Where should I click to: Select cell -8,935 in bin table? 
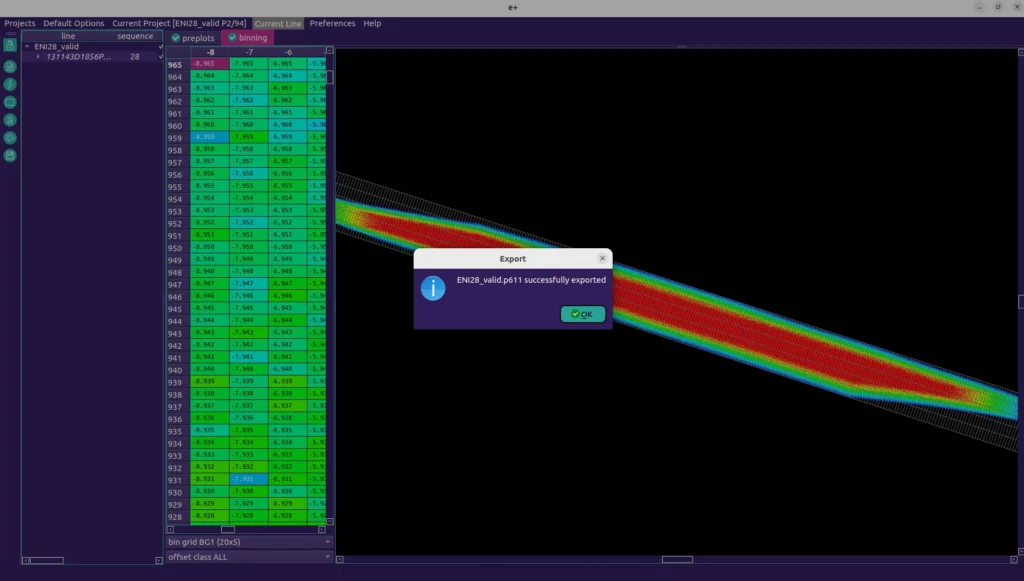coord(210,431)
